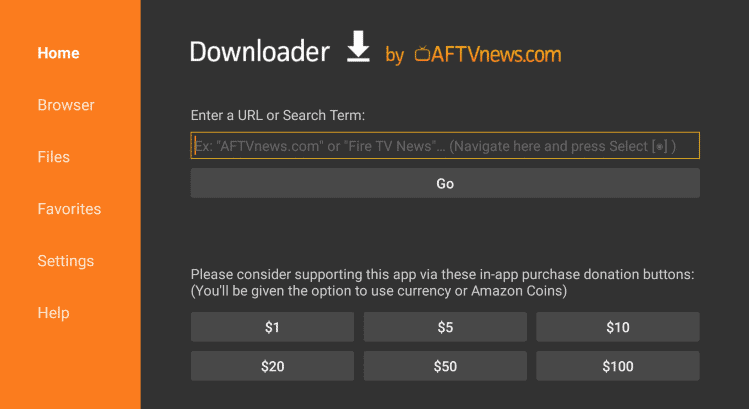749x409 pixels.
Task: Click the Downloader title text
Action: click(260, 52)
